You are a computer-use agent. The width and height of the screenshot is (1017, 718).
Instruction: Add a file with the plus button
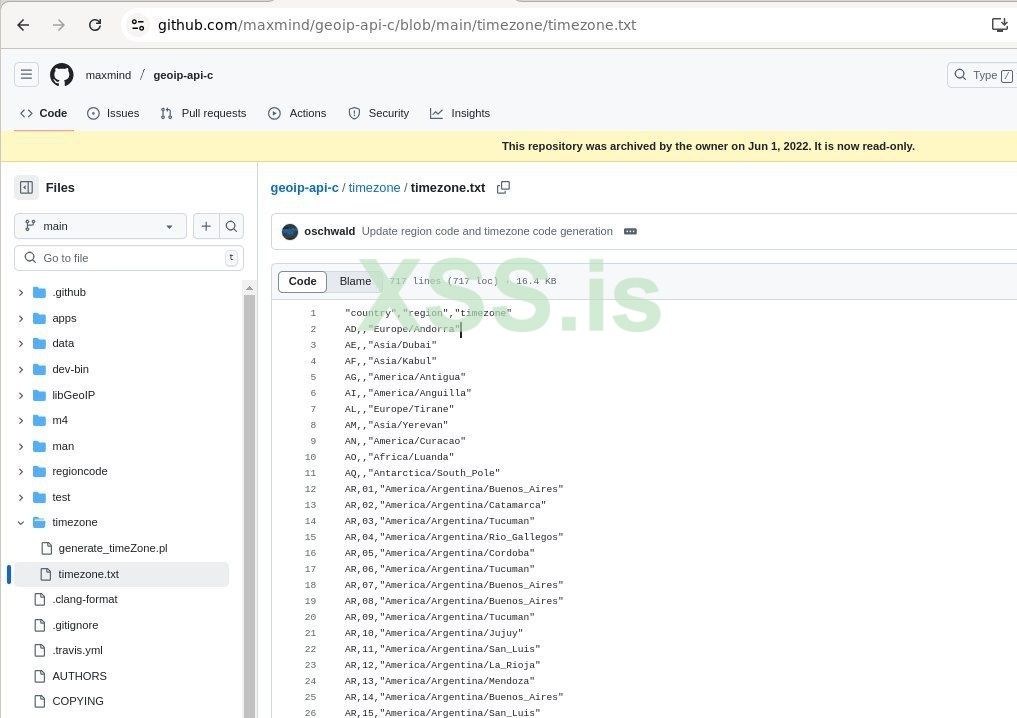[x=206, y=226]
